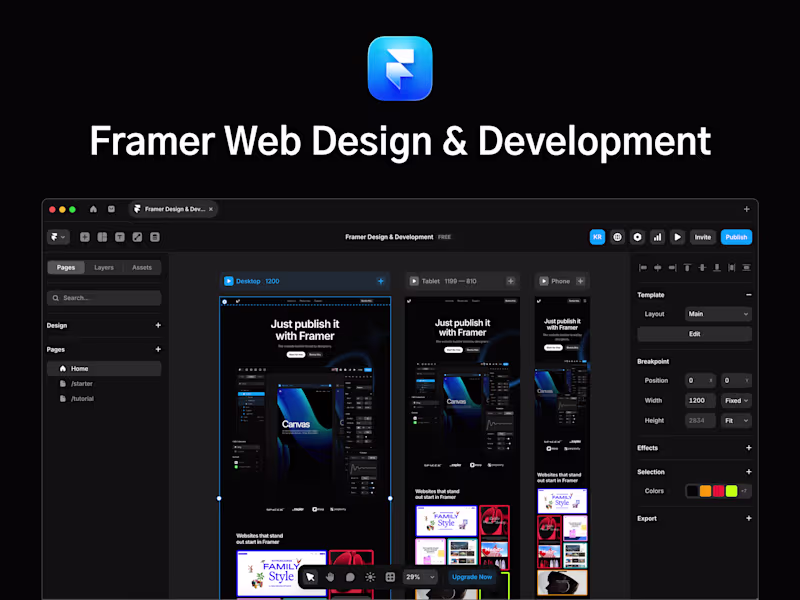This screenshot has width=800, height=600.
Task: Expand the Effects section
Action: (748, 448)
